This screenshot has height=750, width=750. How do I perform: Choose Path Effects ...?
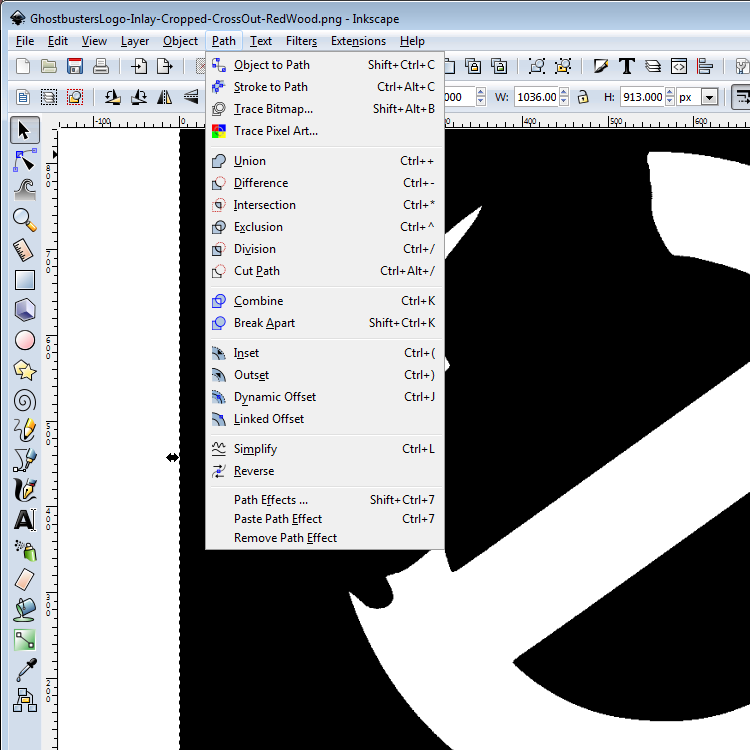click(x=324, y=499)
